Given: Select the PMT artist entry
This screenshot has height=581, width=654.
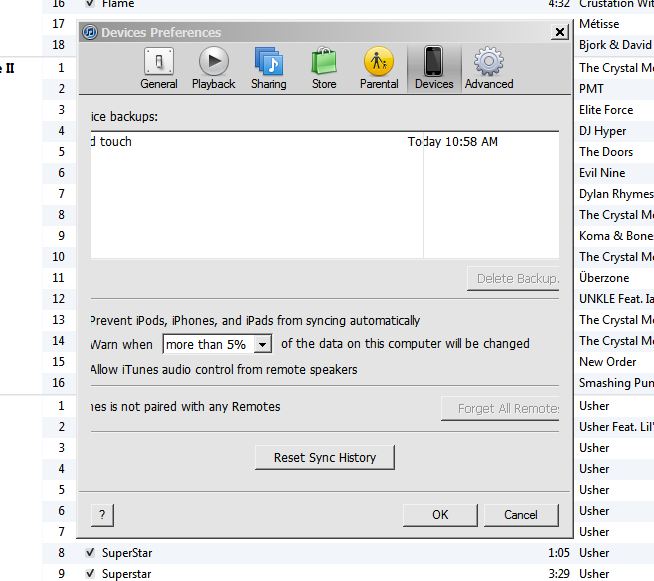Looking at the screenshot, I should (x=591, y=89).
